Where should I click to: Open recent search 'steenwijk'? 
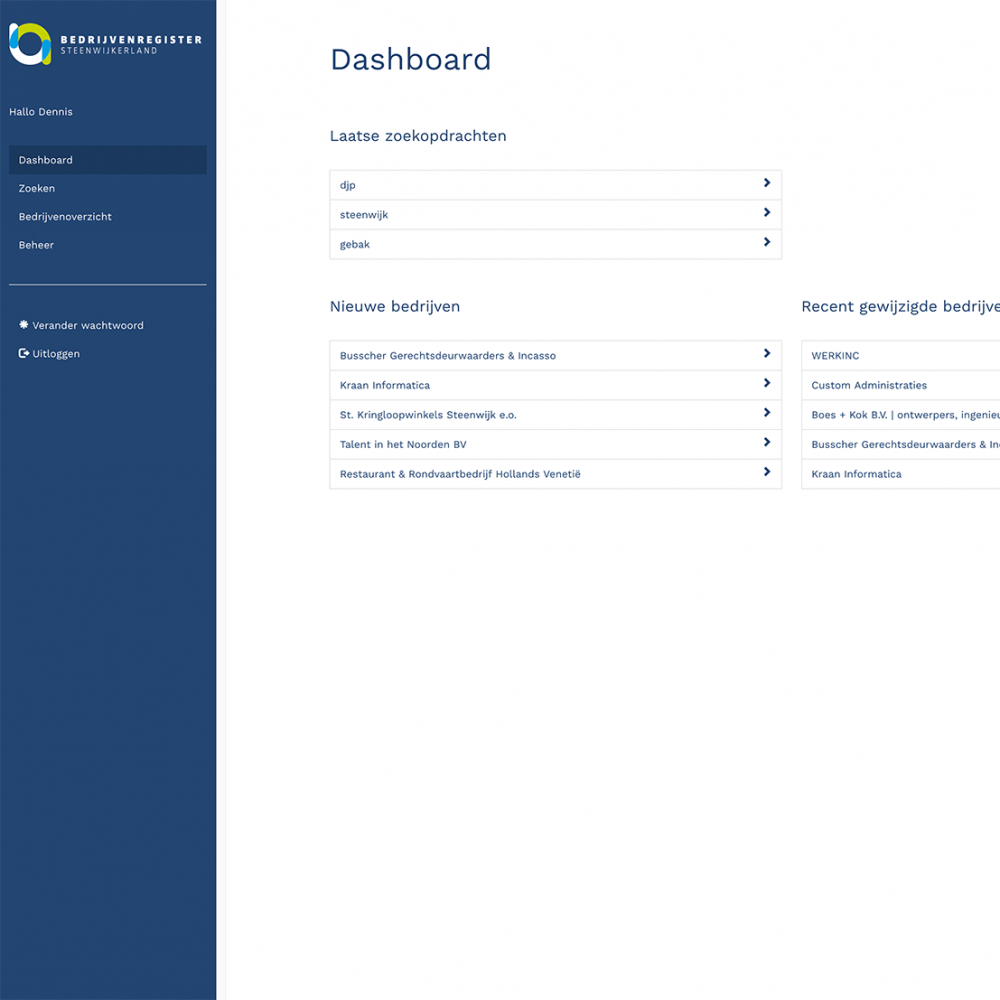click(x=555, y=215)
